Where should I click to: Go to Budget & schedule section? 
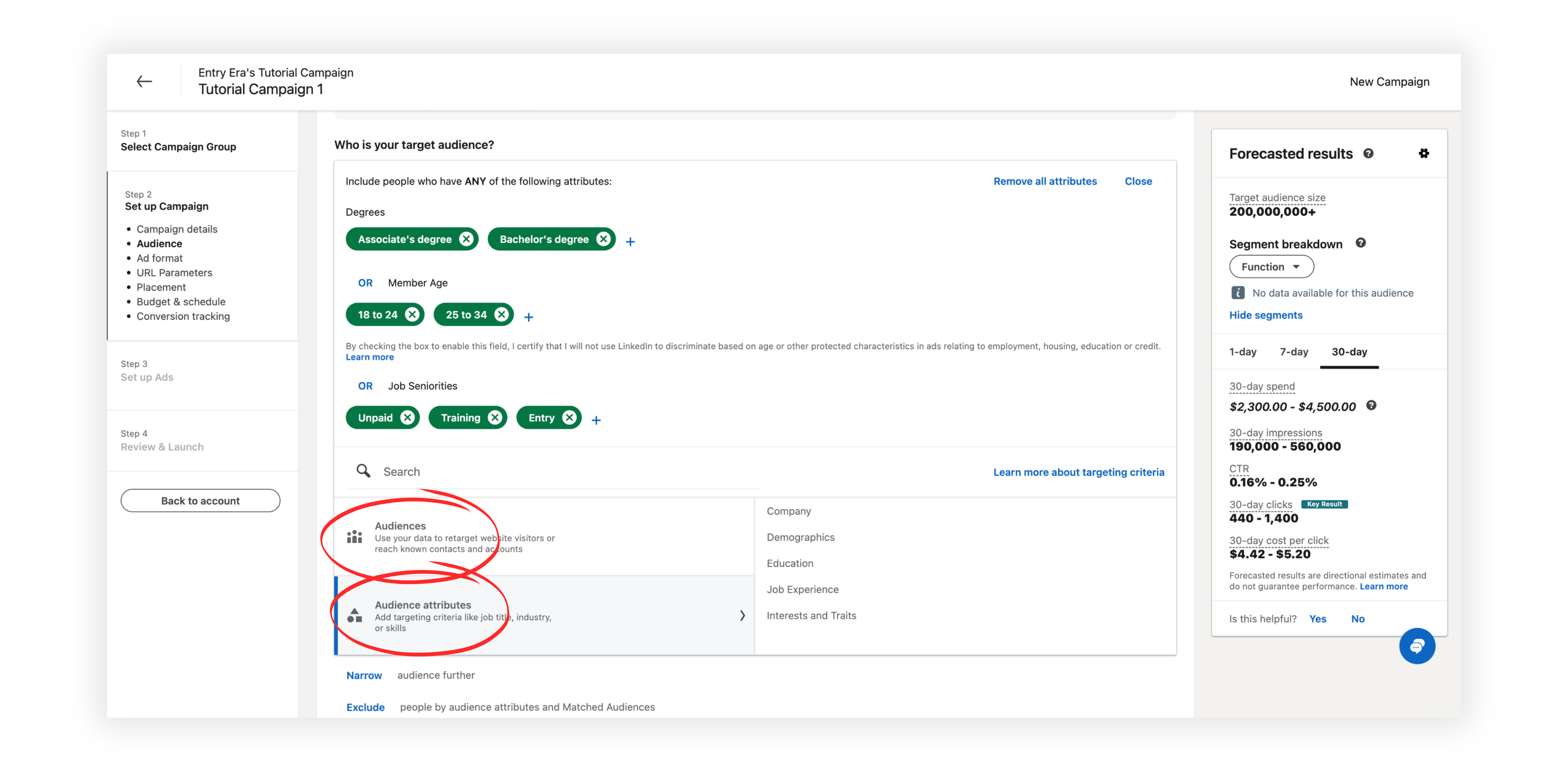[x=181, y=301]
